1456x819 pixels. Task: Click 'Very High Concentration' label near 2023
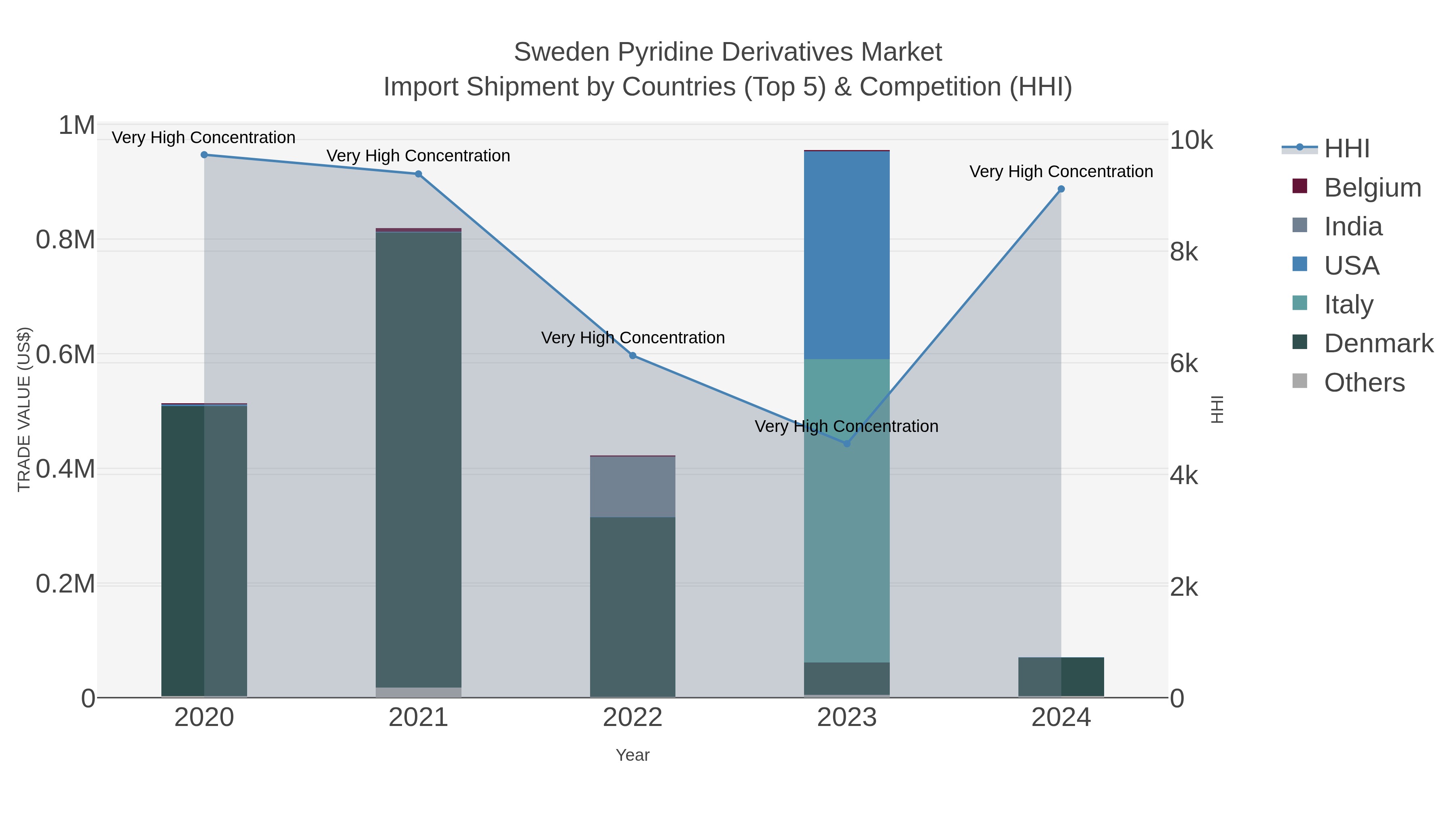847,426
